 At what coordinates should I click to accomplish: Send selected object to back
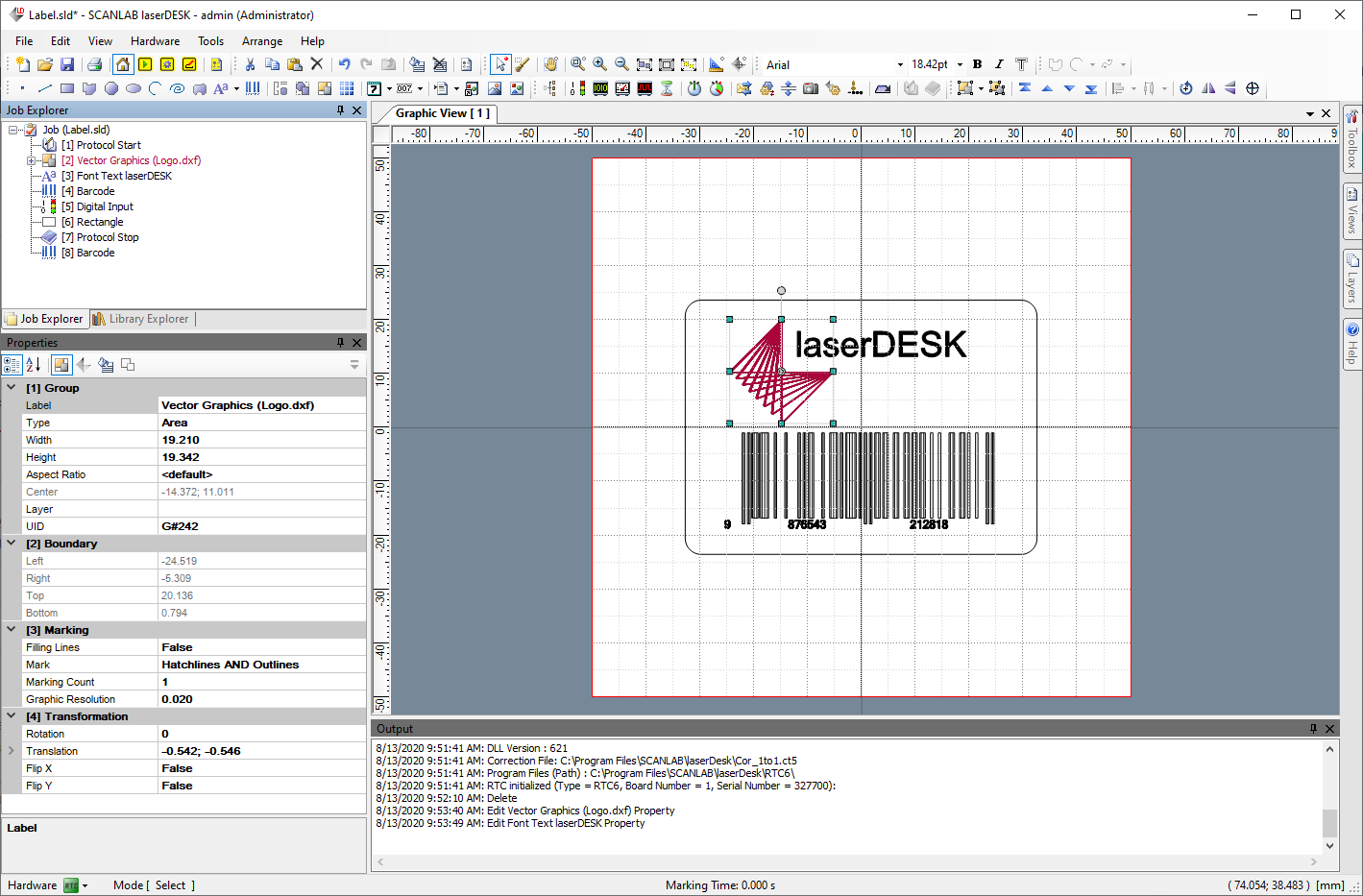1091,88
